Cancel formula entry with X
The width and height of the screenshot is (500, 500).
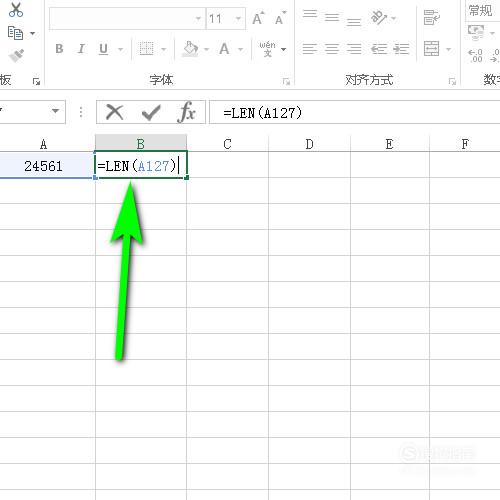pos(114,112)
